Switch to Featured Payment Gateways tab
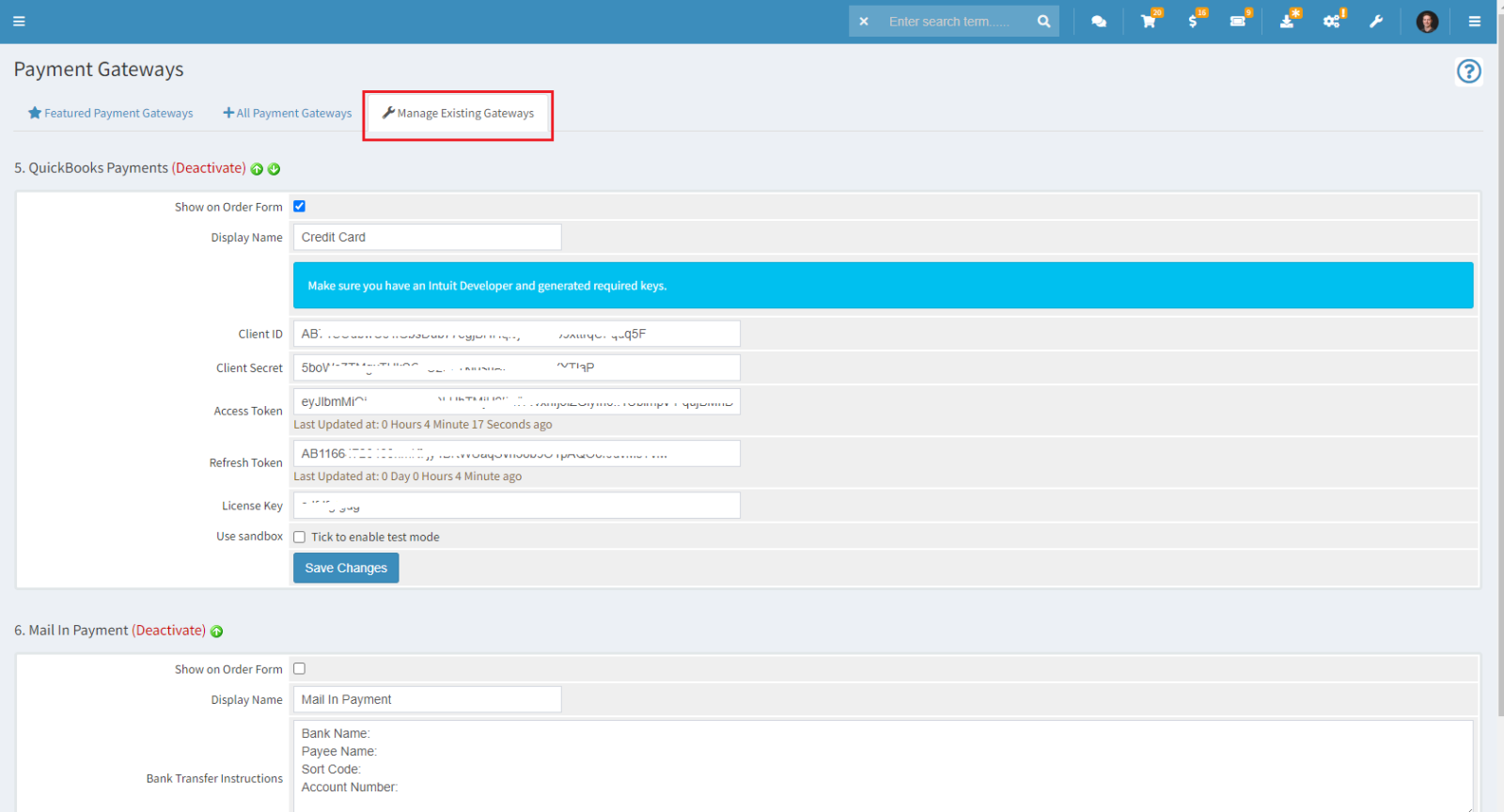The image size is (1504, 812). 111,113
